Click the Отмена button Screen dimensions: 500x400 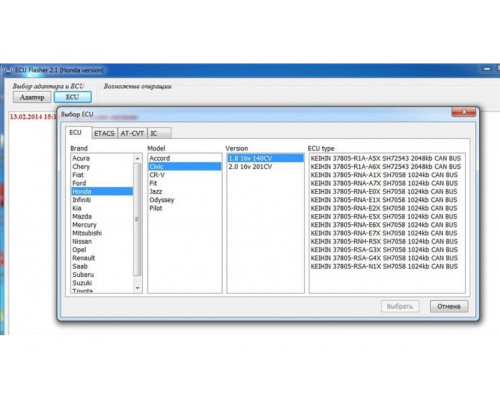449,306
